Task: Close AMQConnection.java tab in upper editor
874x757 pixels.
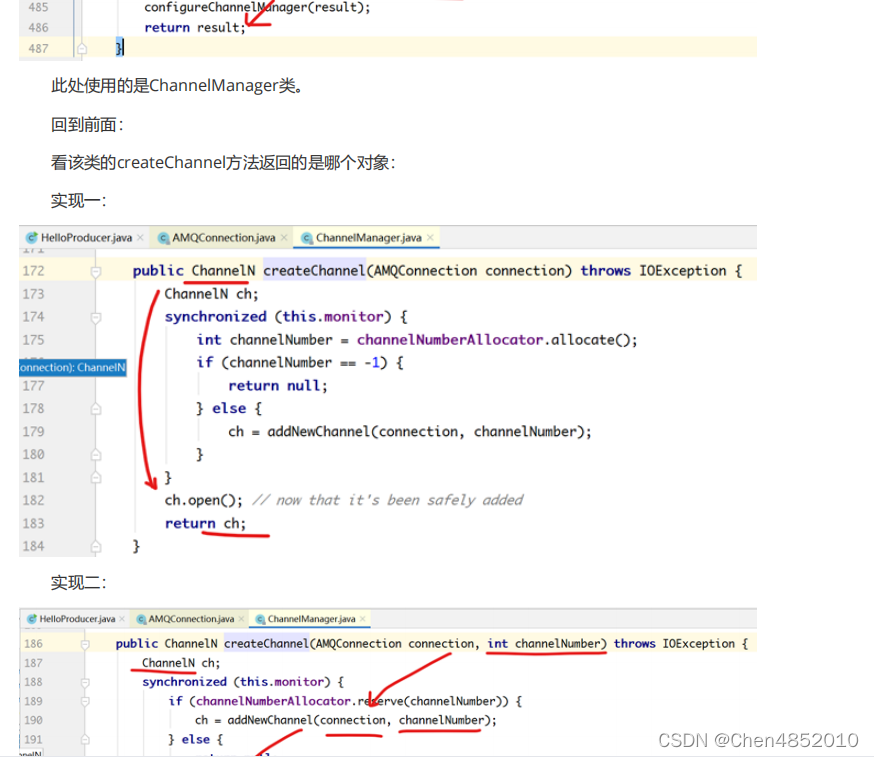Action: tap(284, 238)
